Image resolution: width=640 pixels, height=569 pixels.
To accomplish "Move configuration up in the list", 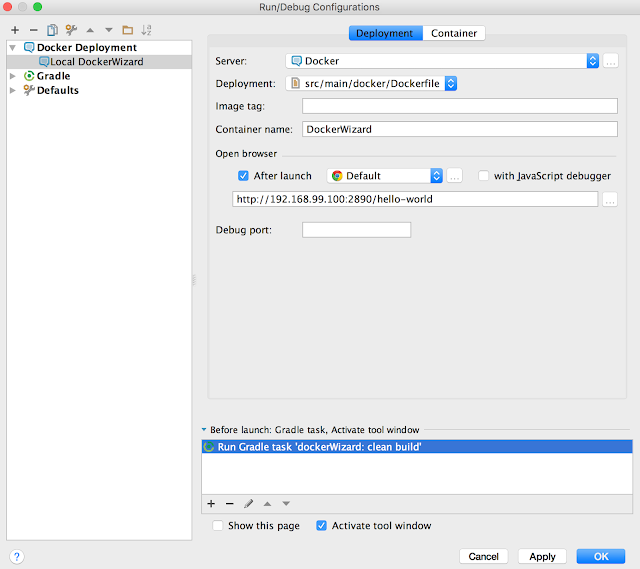I will coord(90,30).
